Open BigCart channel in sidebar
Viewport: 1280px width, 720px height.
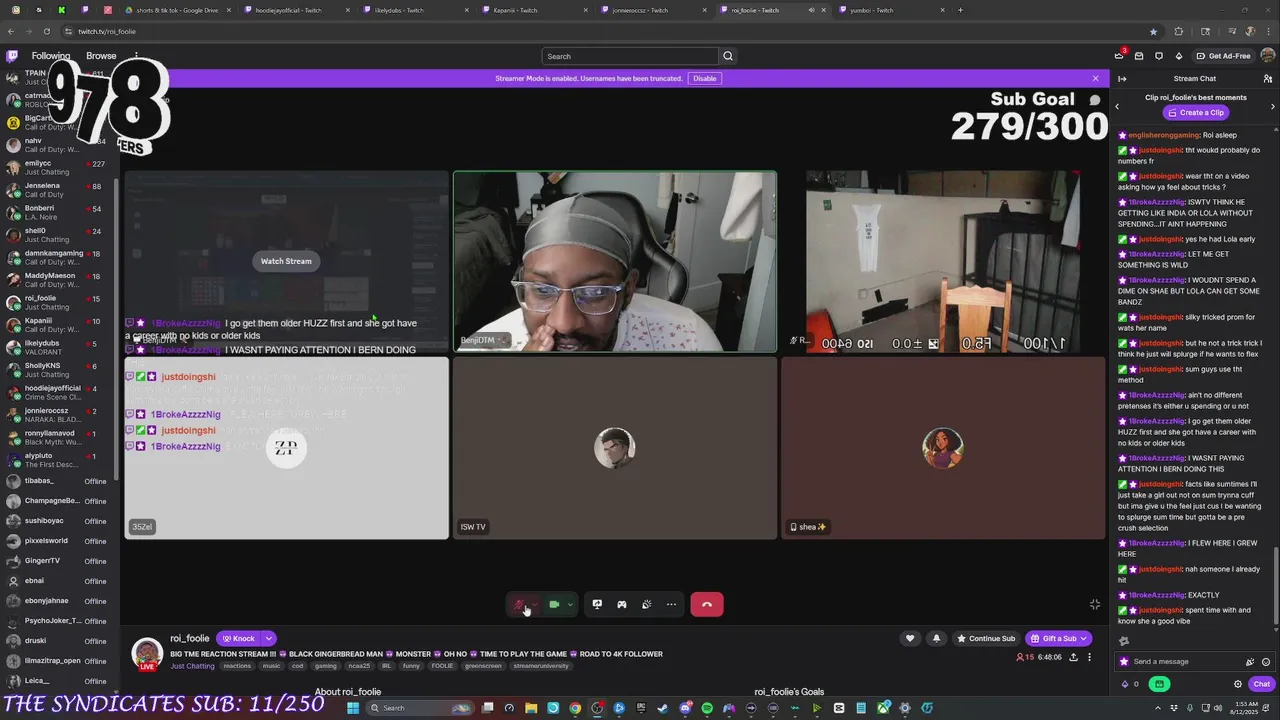[x=60, y=122]
